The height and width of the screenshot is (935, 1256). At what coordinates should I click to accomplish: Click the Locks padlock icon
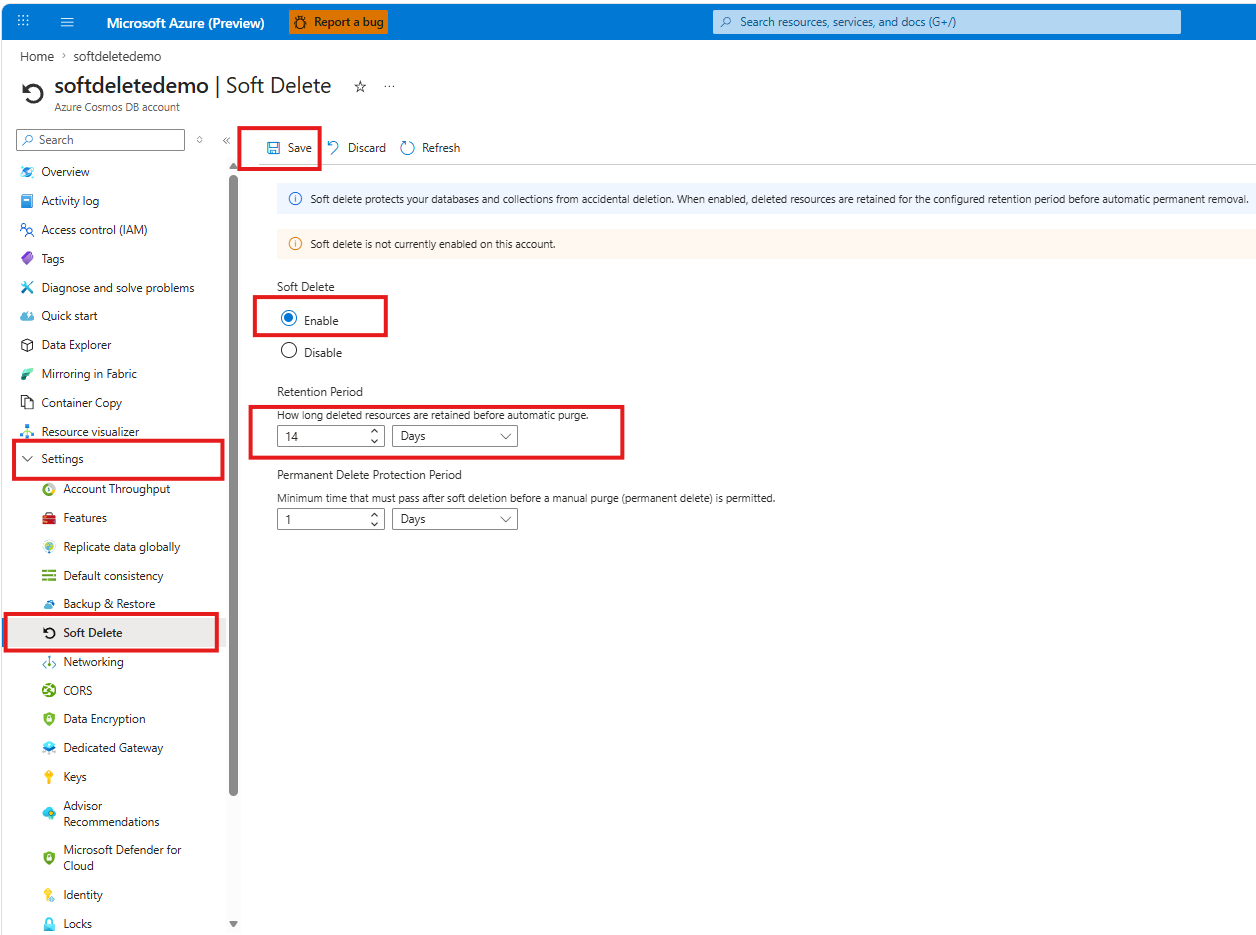[x=49, y=924]
